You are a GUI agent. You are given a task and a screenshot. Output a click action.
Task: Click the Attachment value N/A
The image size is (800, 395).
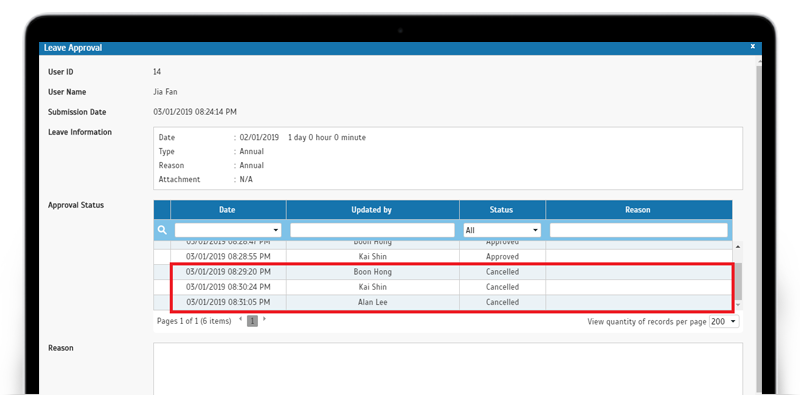(x=246, y=180)
